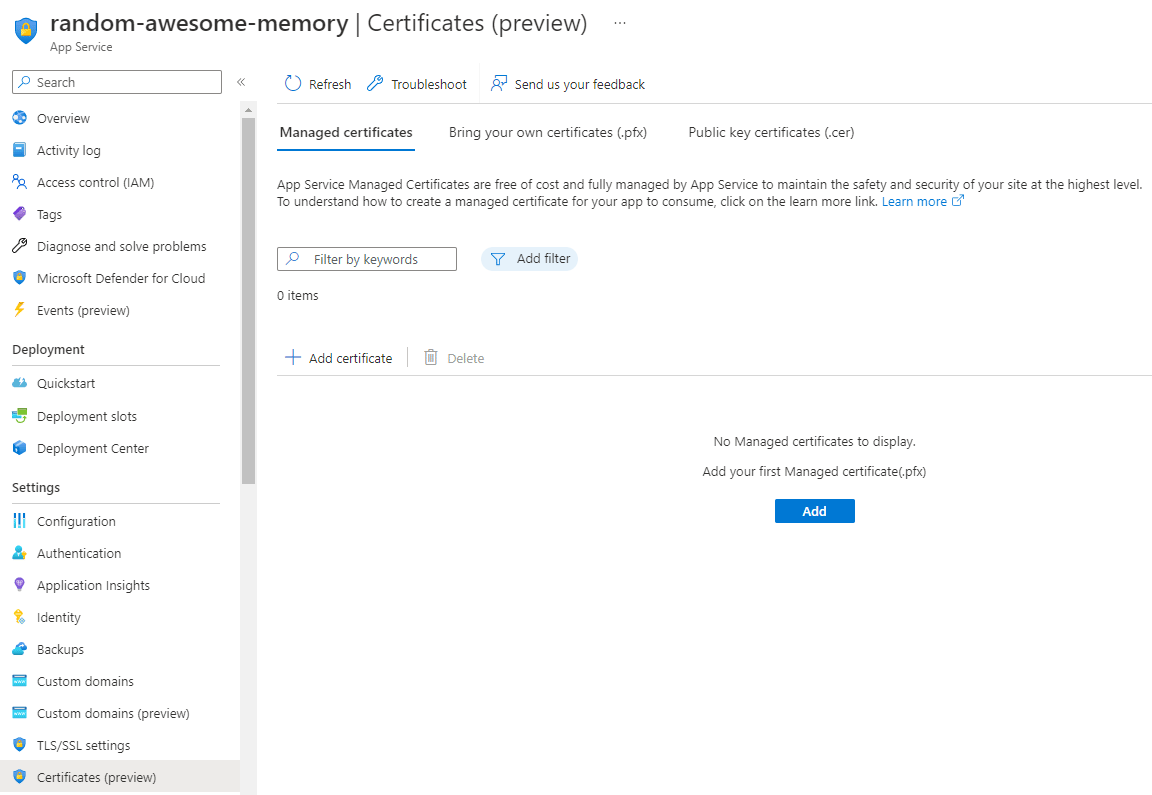
Task: Click the Learn more link
Action: (x=914, y=201)
